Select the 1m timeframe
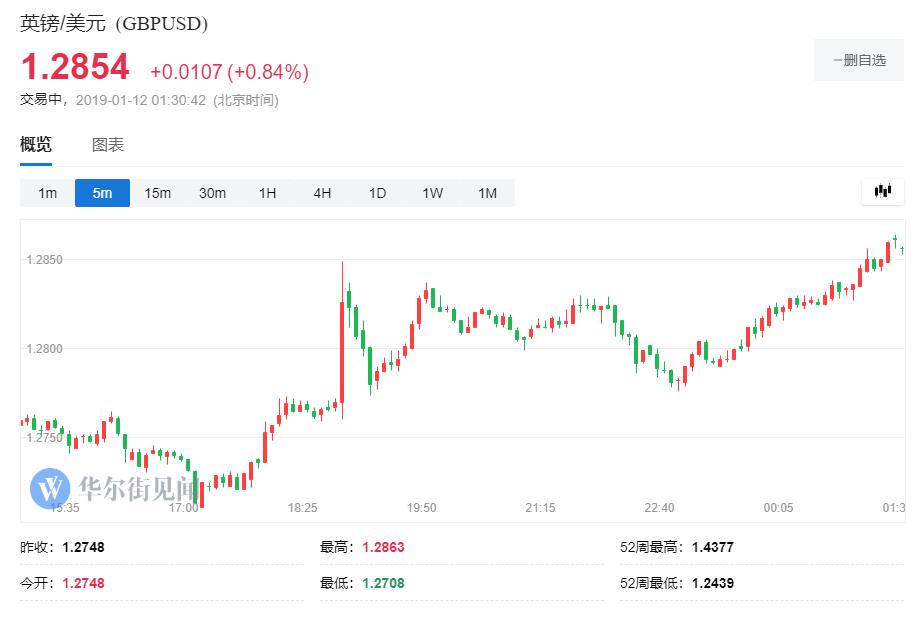916x625 pixels. tap(47, 193)
